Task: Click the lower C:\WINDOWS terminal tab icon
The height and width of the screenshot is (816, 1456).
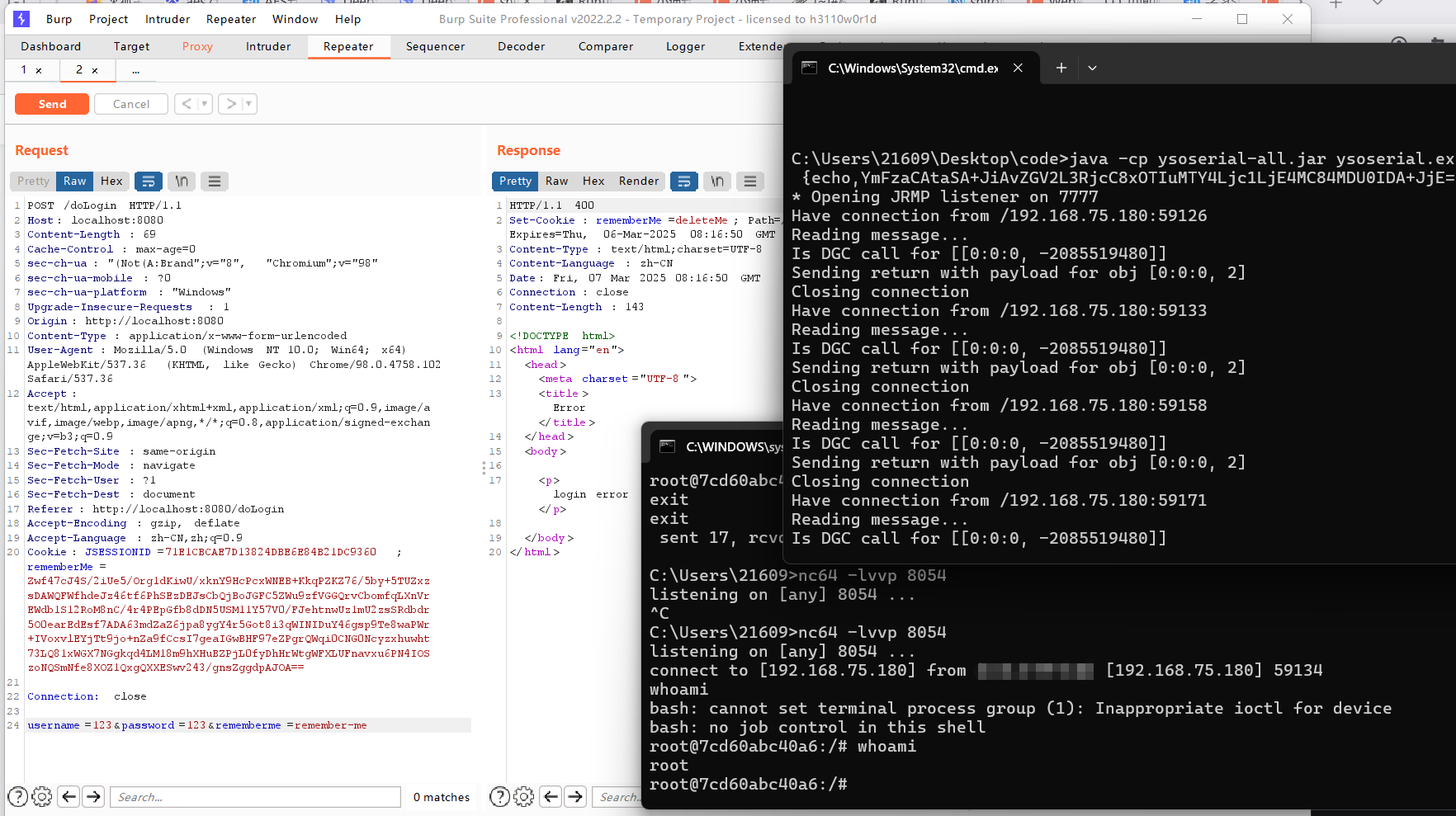Action: (668, 446)
